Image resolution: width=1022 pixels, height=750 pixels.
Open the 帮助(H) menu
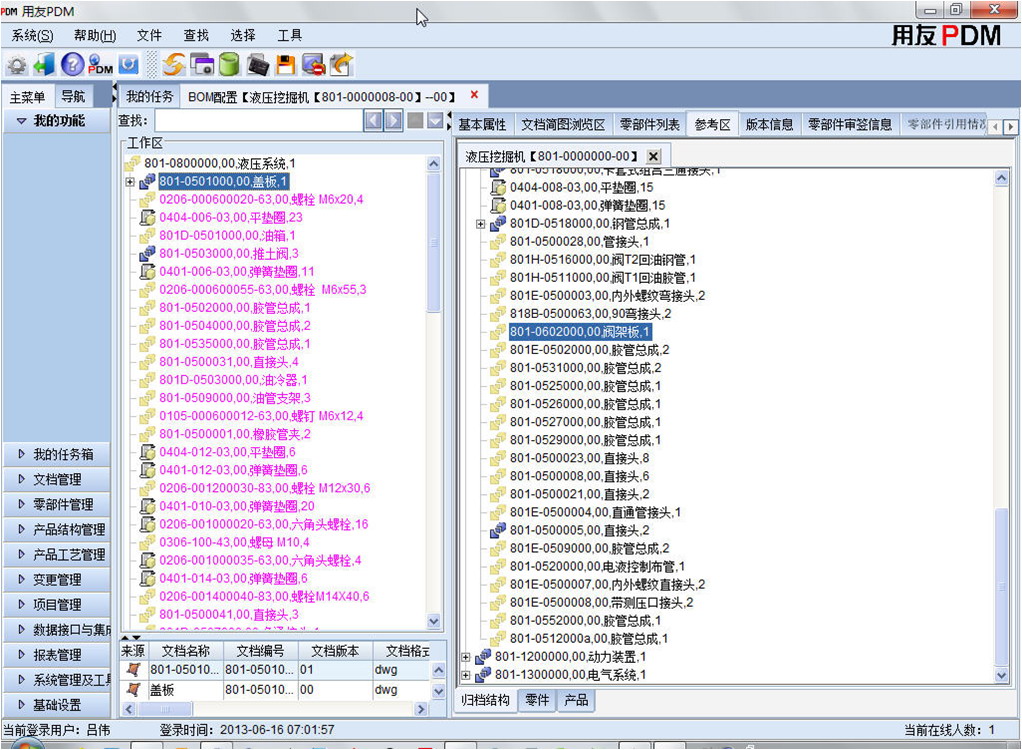click(x=95, y=36)
